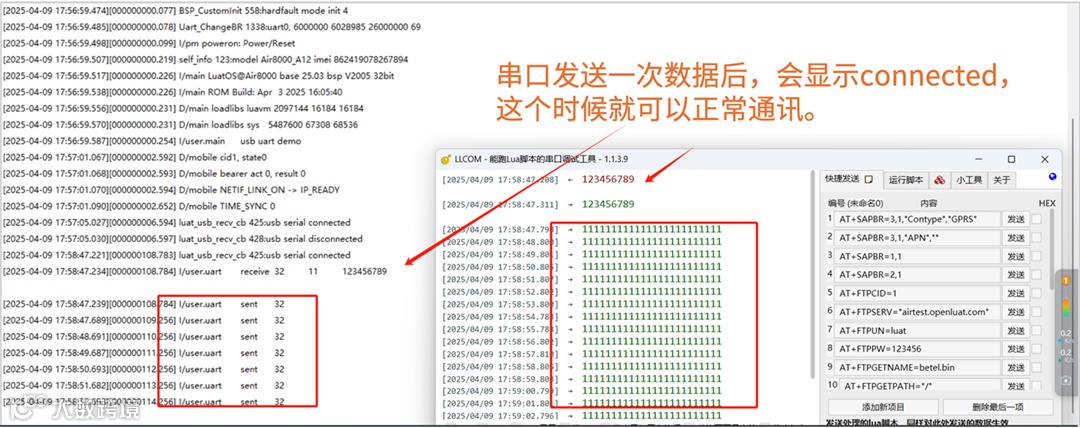Screen dimensions: 1080x428
Task: Click 发送 for AT+FTPCID=1
Action: (x=1016, y=294)
